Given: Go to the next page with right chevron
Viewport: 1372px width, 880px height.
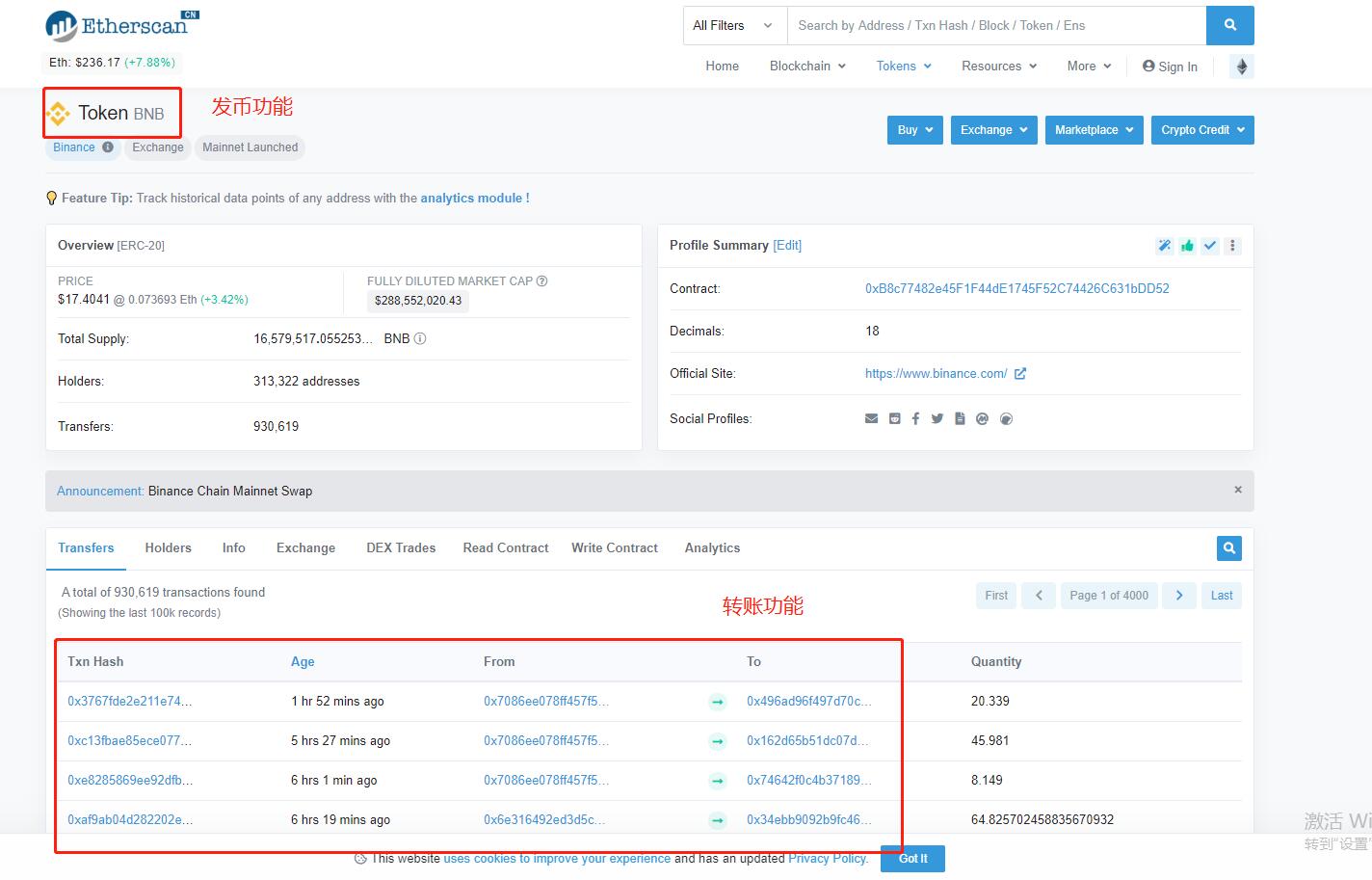Looking at the screenshot, I should click(1179, 596).
